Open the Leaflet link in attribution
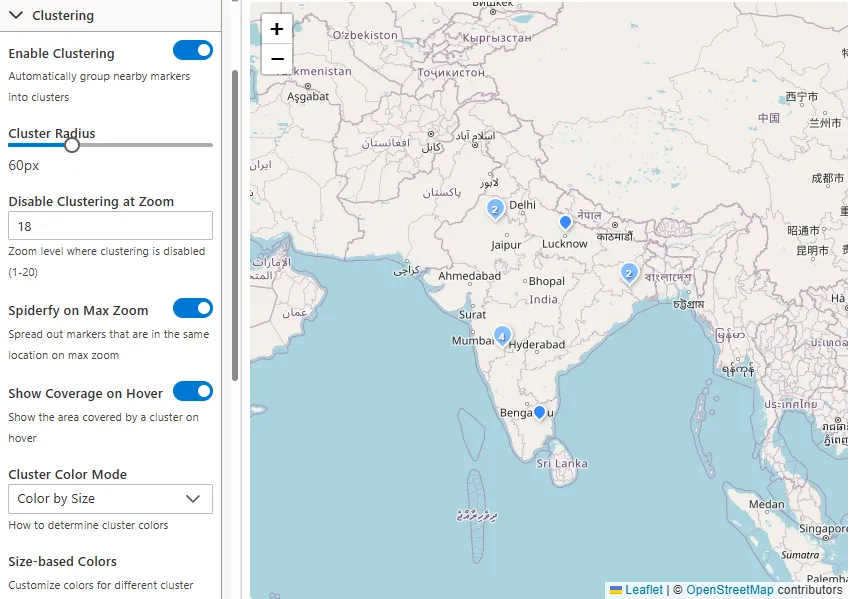The width and height of the screenshot is (850, 599). pyautogui.click(x=643, y=590)
